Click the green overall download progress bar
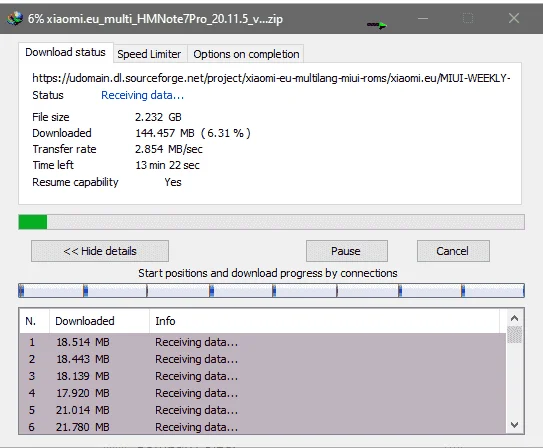Image resolution: width=543 pixels, height=448 pixels. coord(272,222)
